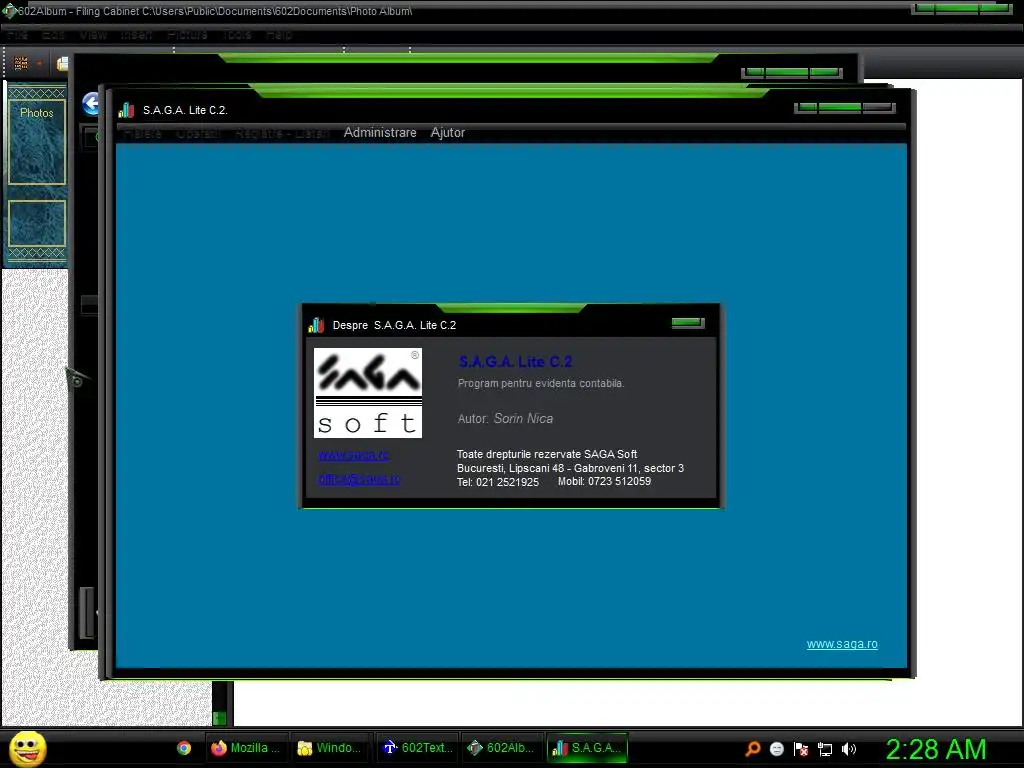The image size is (1024, 768).
Task: Switch to the 602Text taskbar button
Action: coord(418,748)
